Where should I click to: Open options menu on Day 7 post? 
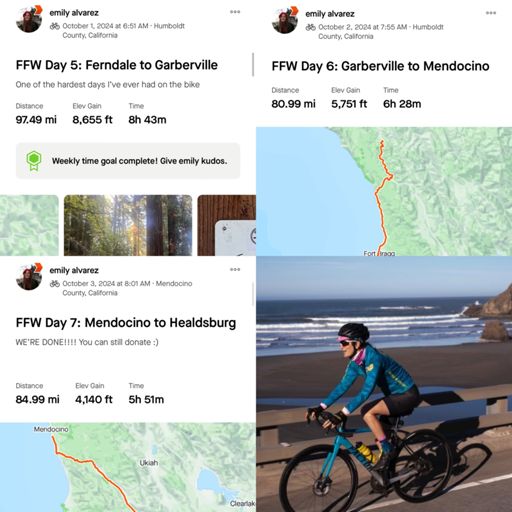235,269
